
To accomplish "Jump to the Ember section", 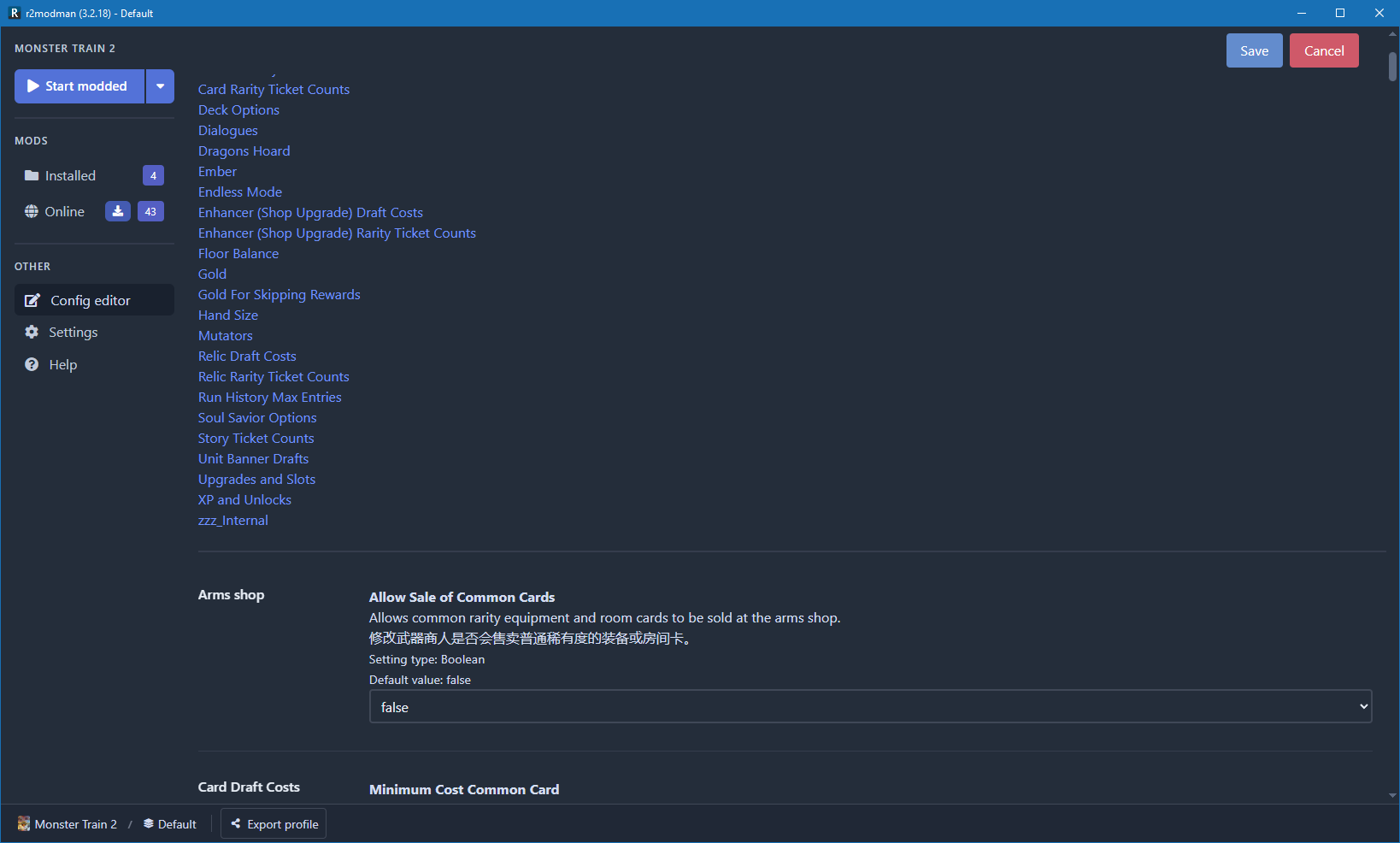I will [217, 171].
